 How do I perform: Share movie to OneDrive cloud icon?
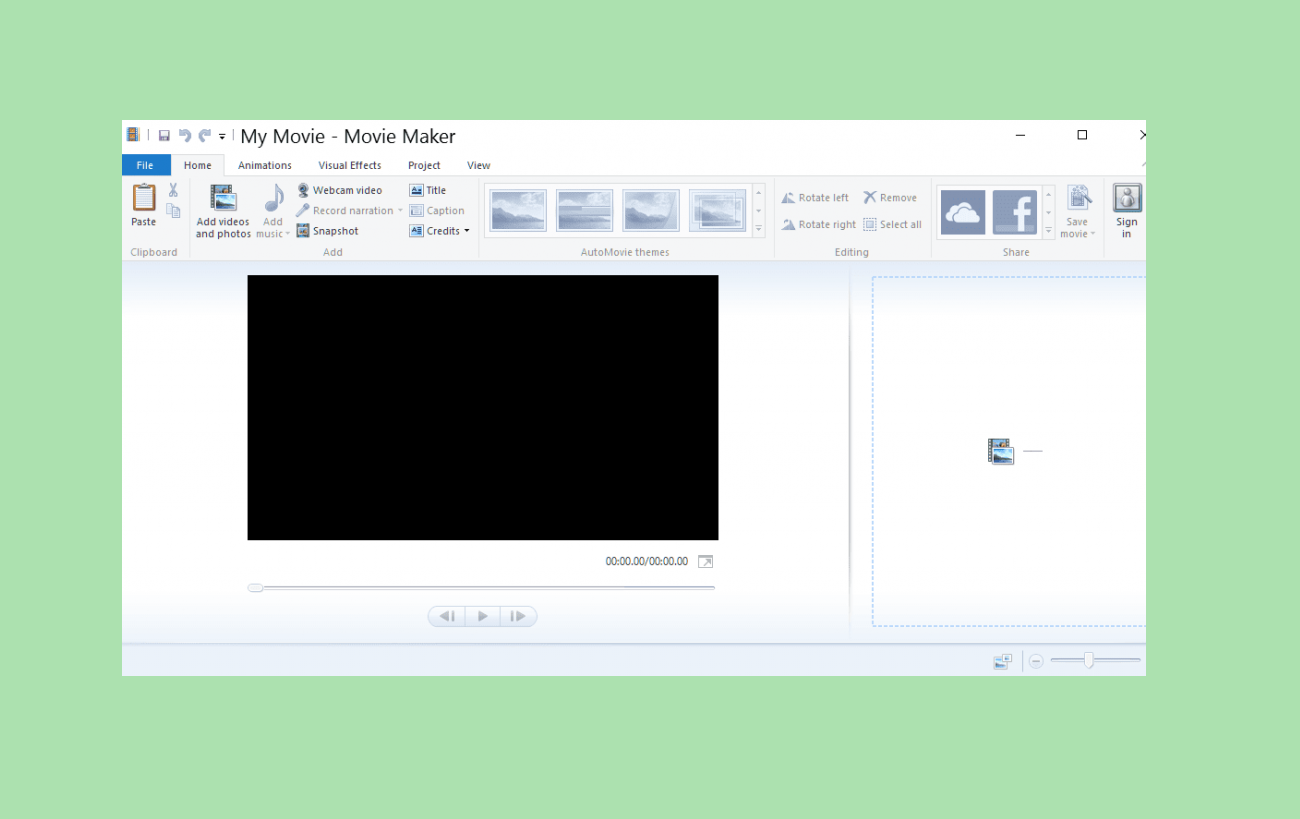click(x=963, y=212)
